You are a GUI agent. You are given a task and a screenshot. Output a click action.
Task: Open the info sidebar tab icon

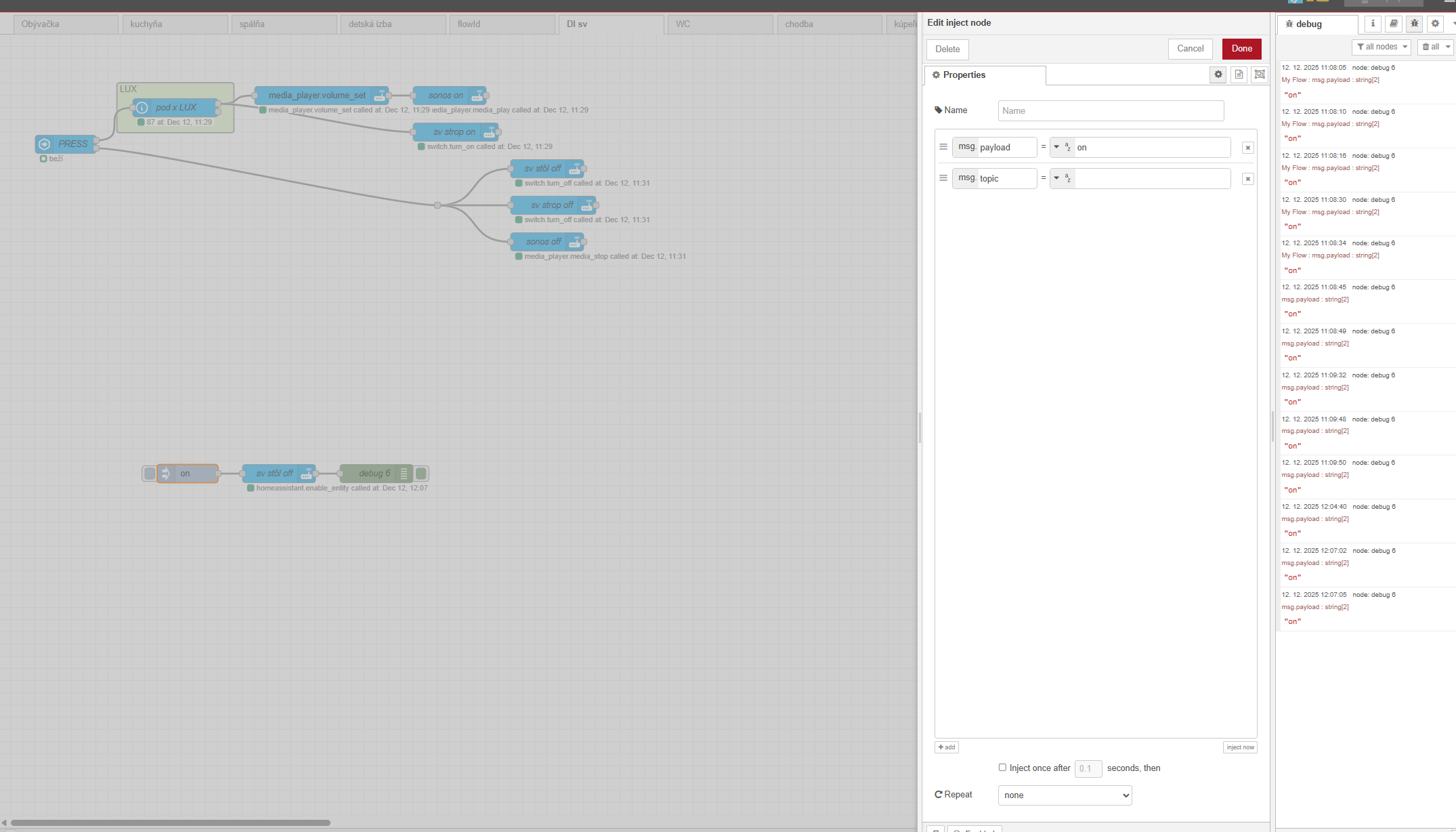[1373, 24]
